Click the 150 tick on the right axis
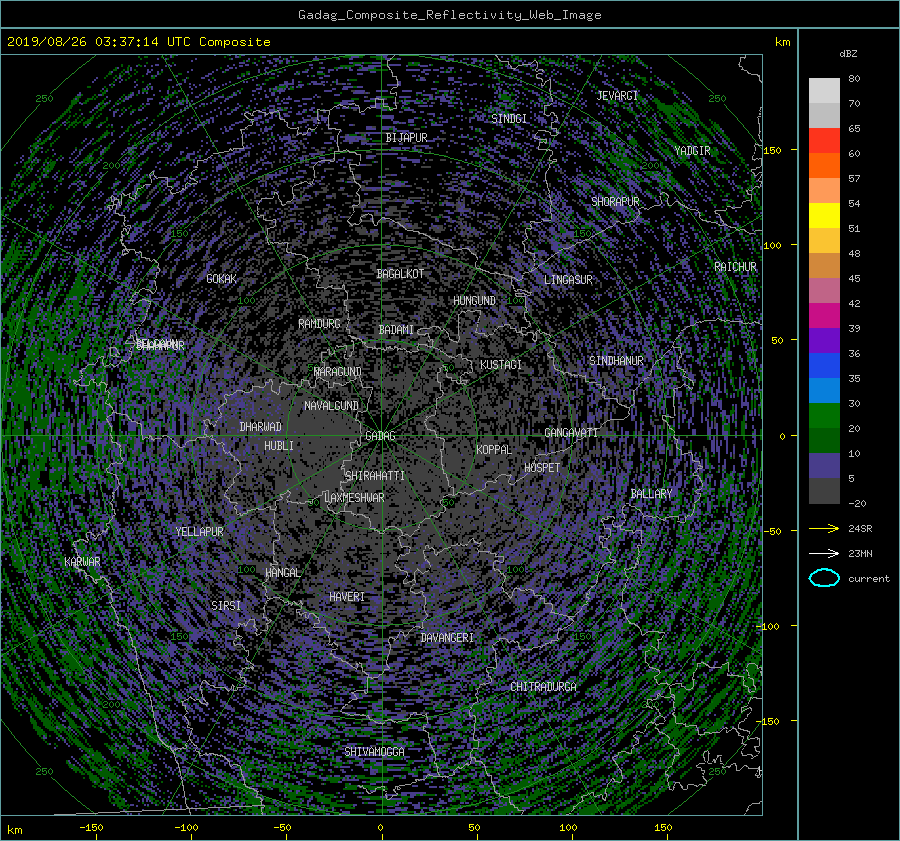 coord(772,150)
